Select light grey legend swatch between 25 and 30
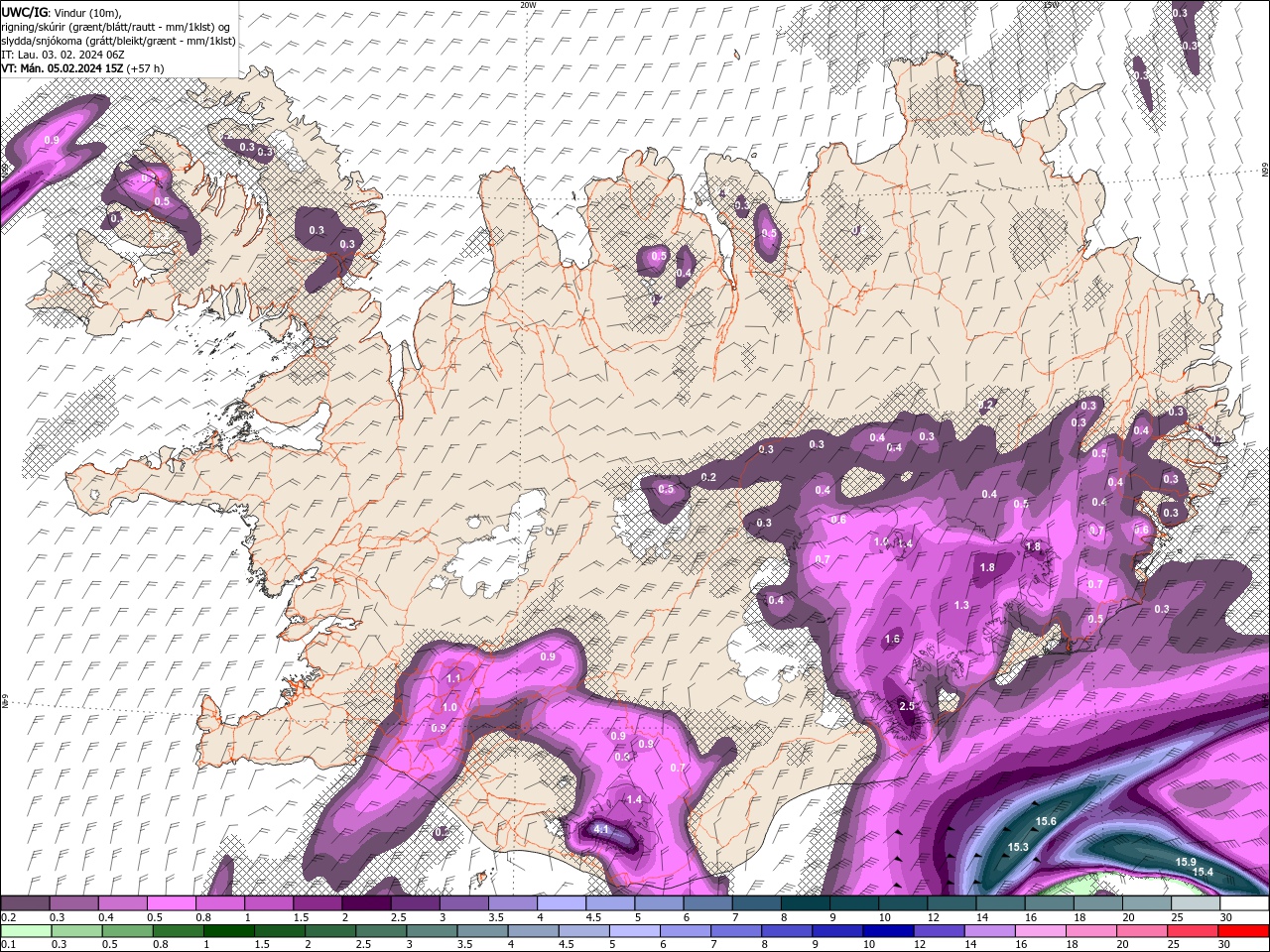Image resolution: width=1270 pixels, height=952 pixels. pos(1196,903)
